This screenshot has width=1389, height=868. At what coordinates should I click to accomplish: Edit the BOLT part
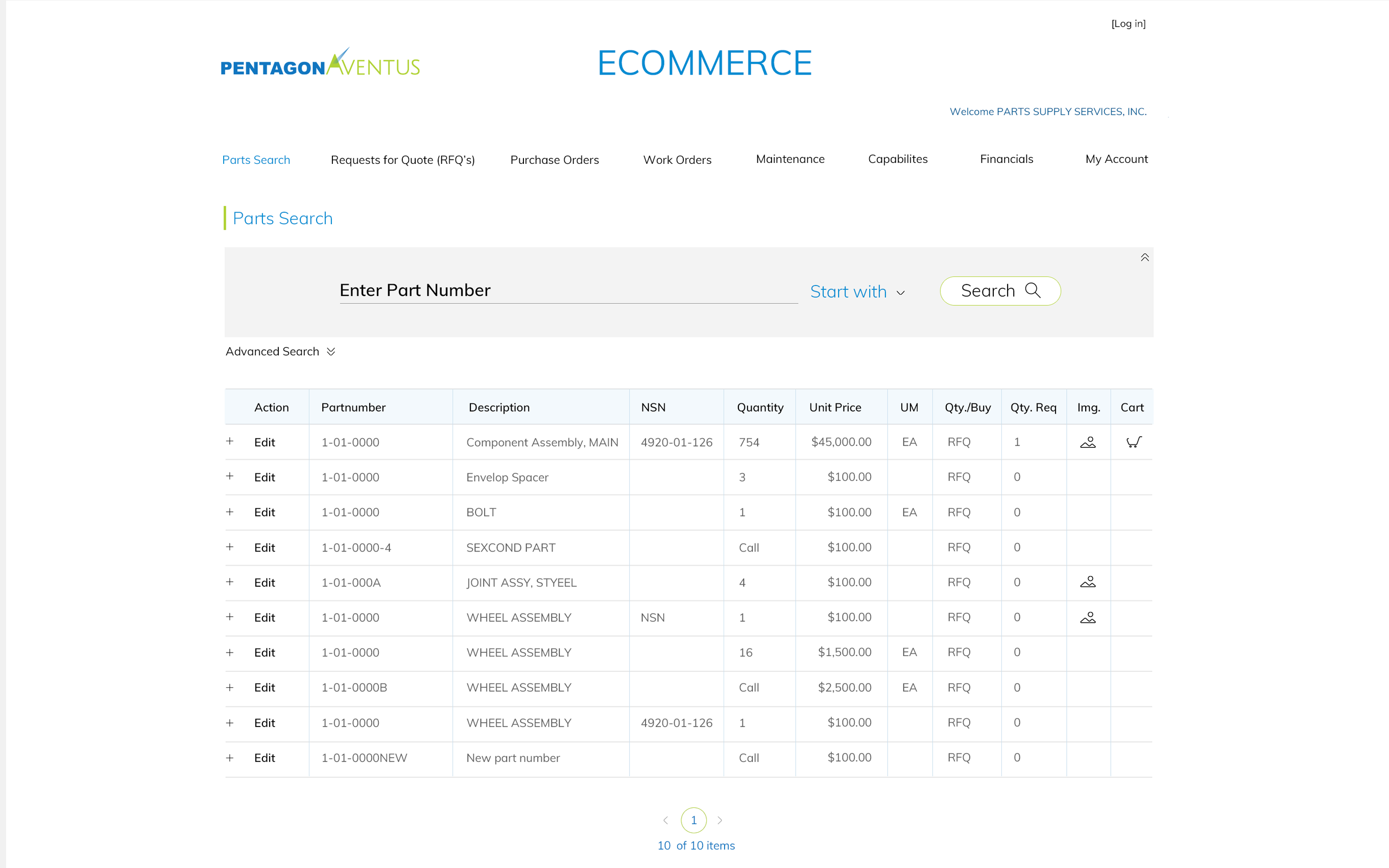click(x=265, y=513)
